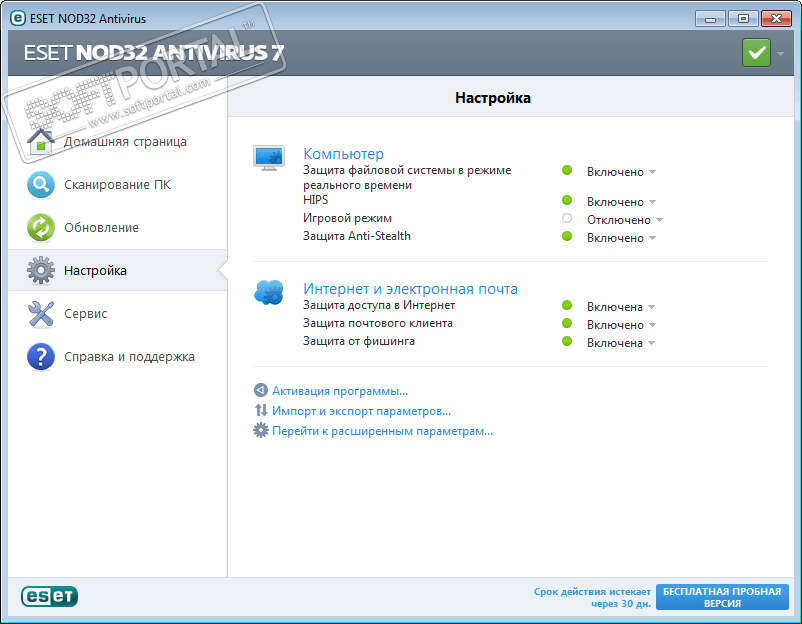Click the green Update arrows icon

(41, 228)
